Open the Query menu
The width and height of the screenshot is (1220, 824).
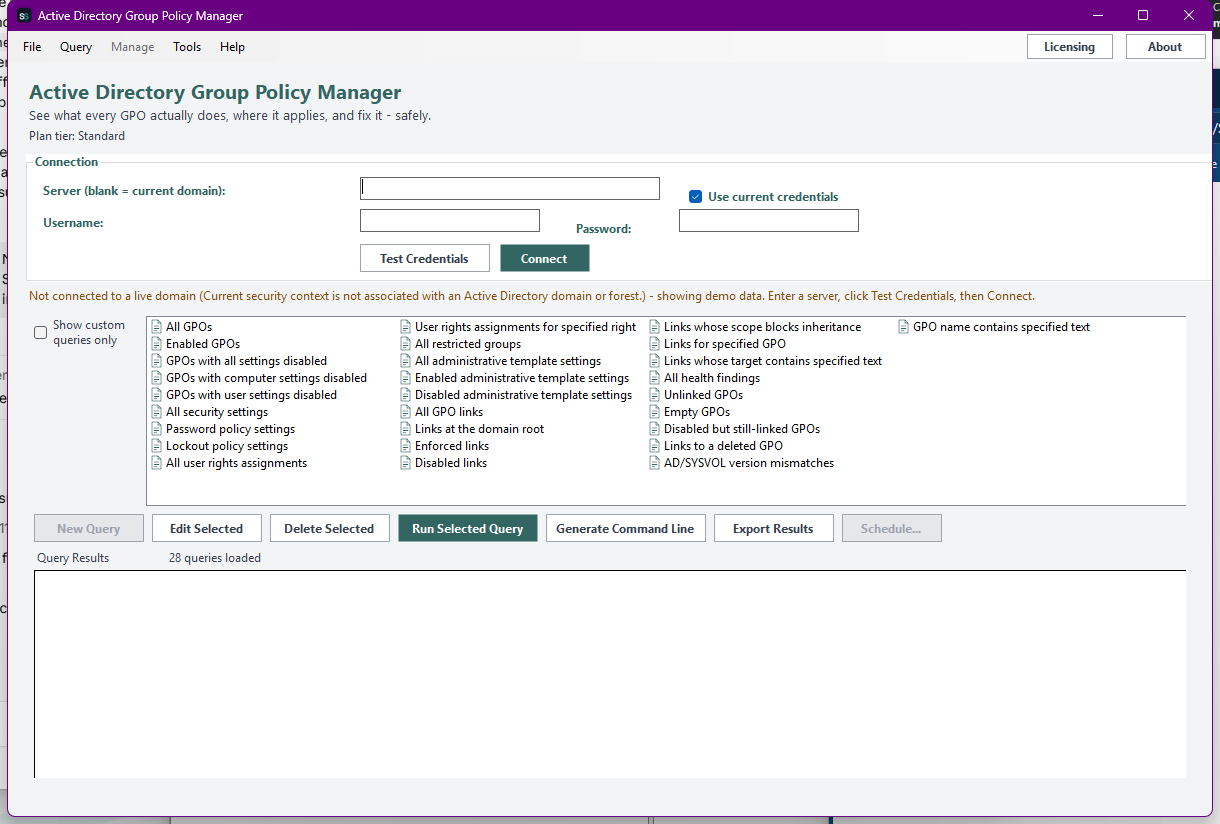tap(76, 47)
